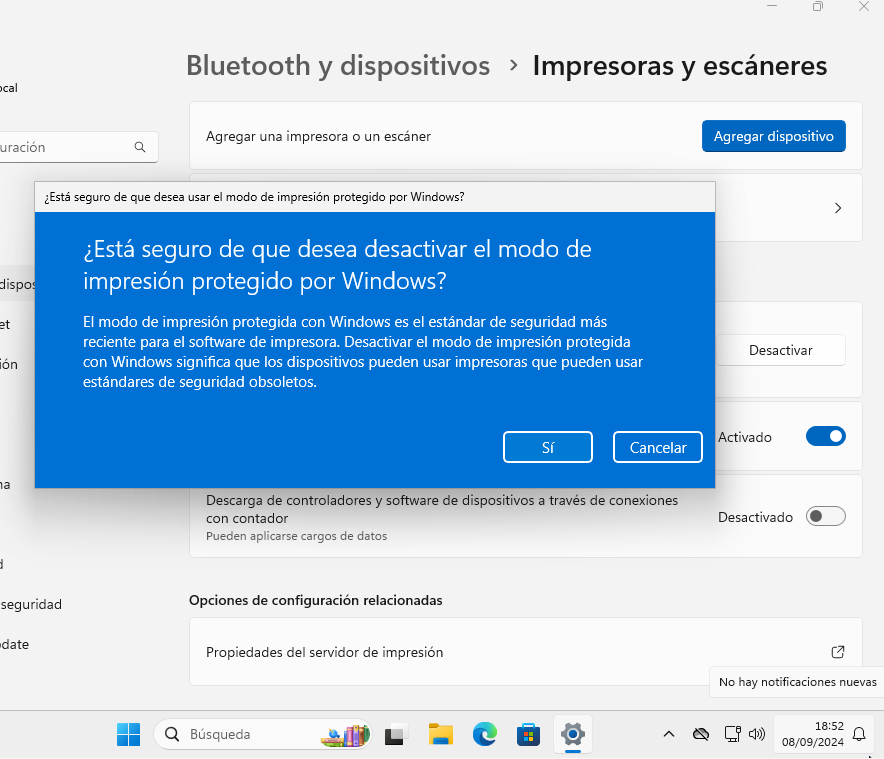Viewport: 884px width, 759px height.
Task: Toggle the Activado switch off
Action: (825, 436)
